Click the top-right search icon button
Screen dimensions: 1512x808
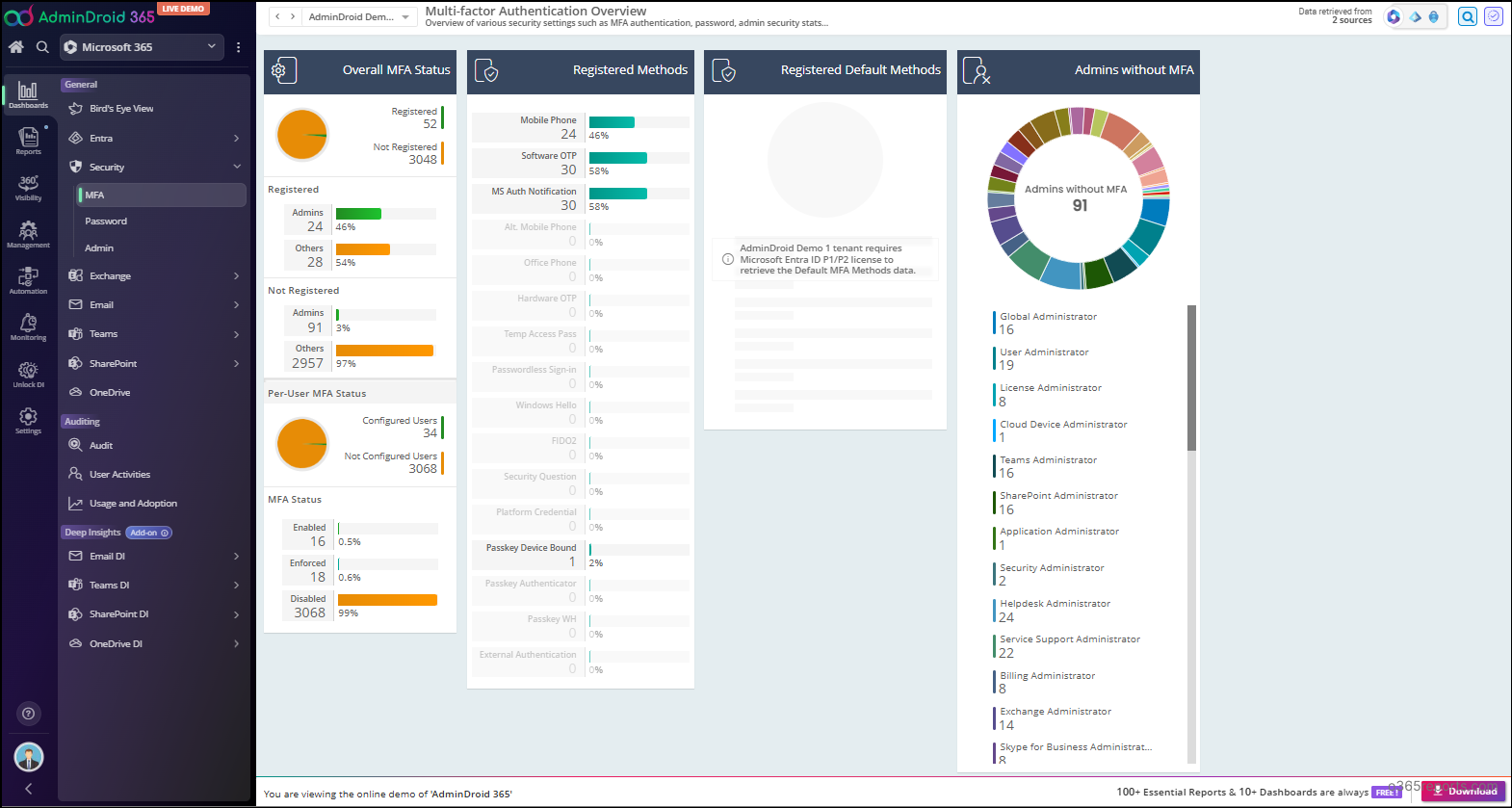tap(1468, 16)
